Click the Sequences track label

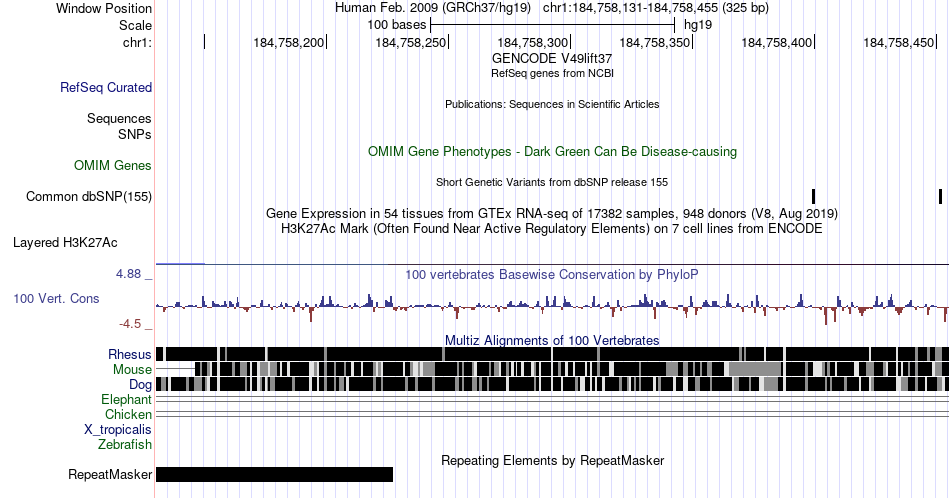(119, 118)
